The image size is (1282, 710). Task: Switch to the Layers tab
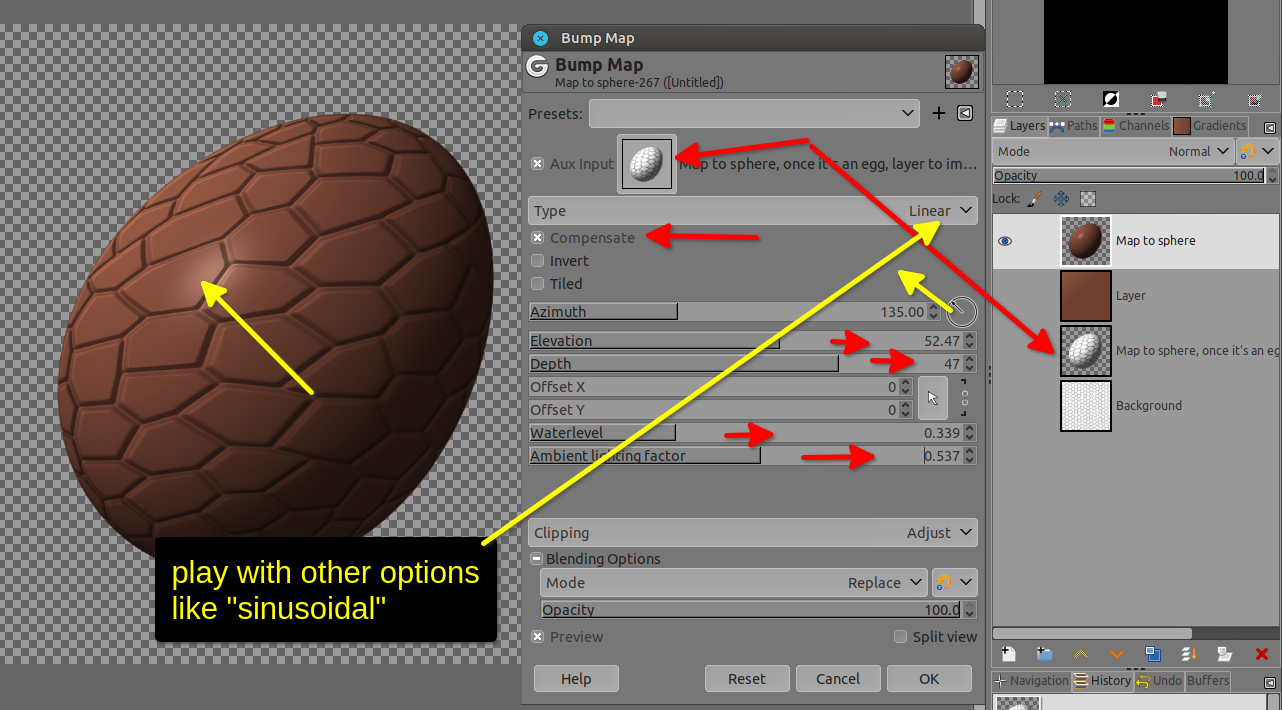[1019, 126]
